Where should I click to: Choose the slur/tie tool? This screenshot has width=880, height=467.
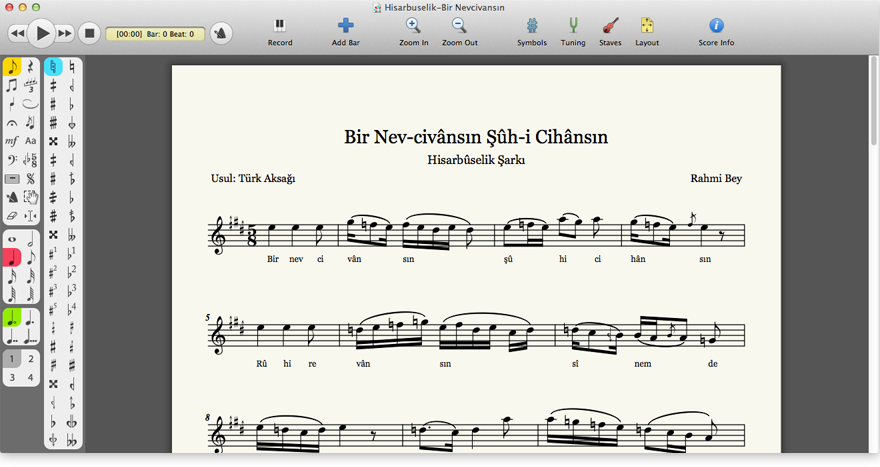coord(30,104)
